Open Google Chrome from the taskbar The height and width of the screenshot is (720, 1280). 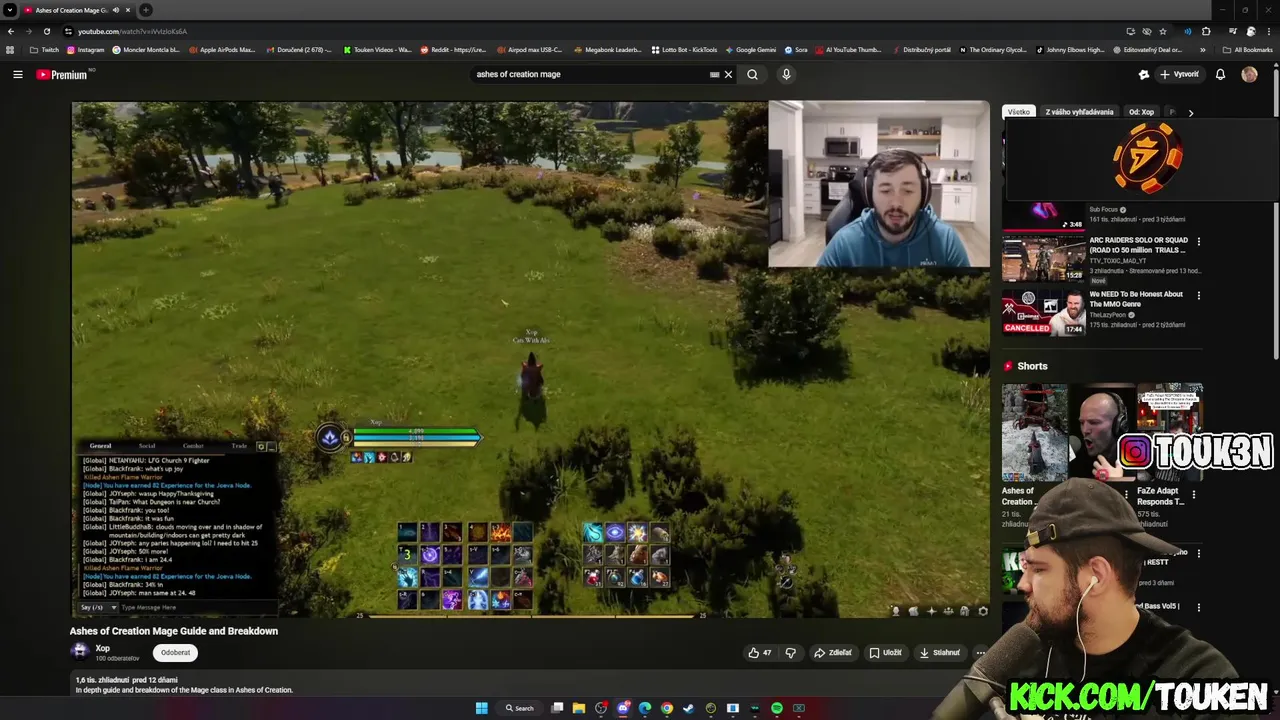coord(666,708)
